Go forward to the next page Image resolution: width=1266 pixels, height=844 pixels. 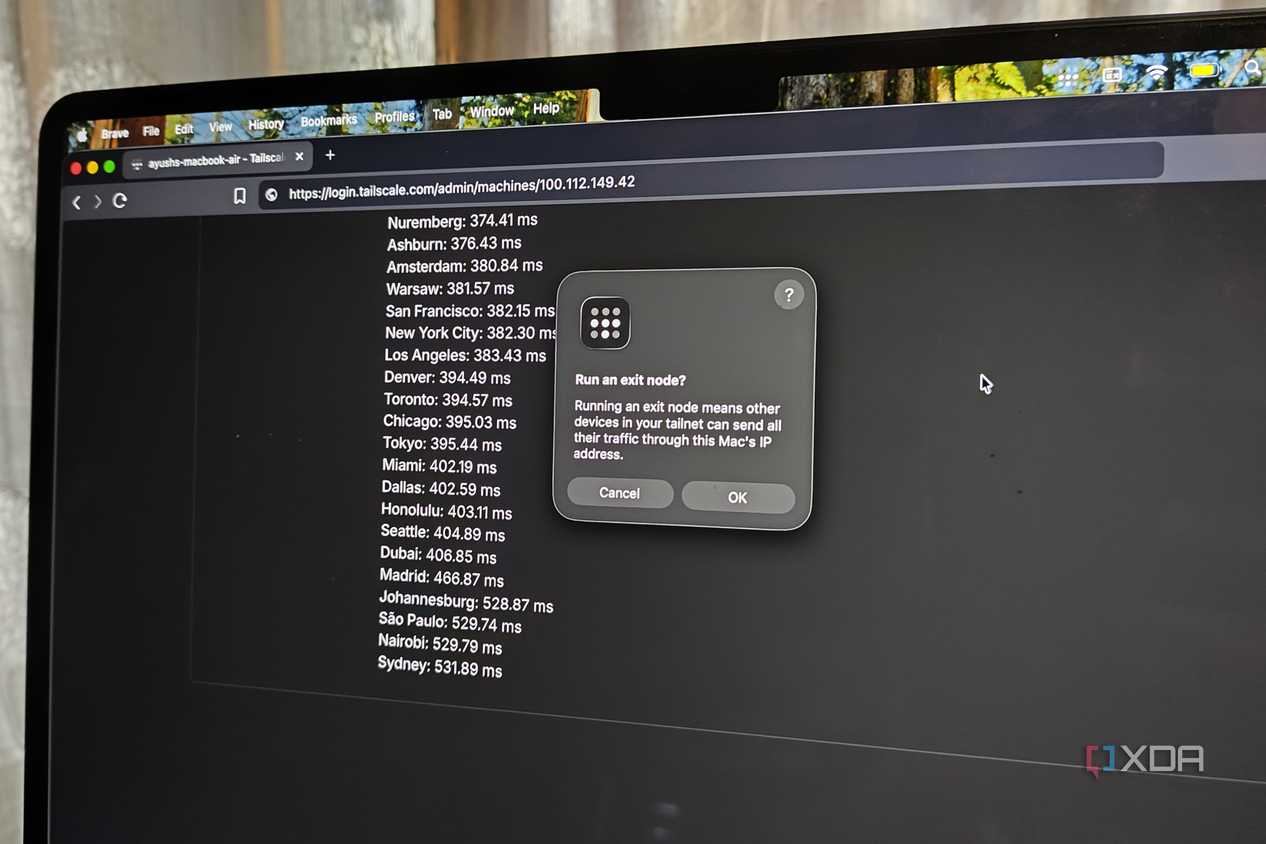[x=97, y=201]
